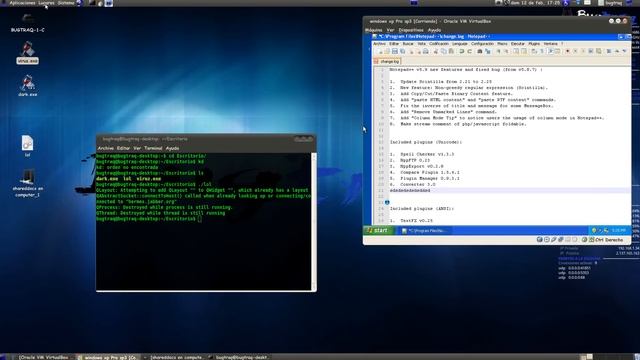Open Dispositivos menu in VirtualBox window

click(x=411, y=30)
